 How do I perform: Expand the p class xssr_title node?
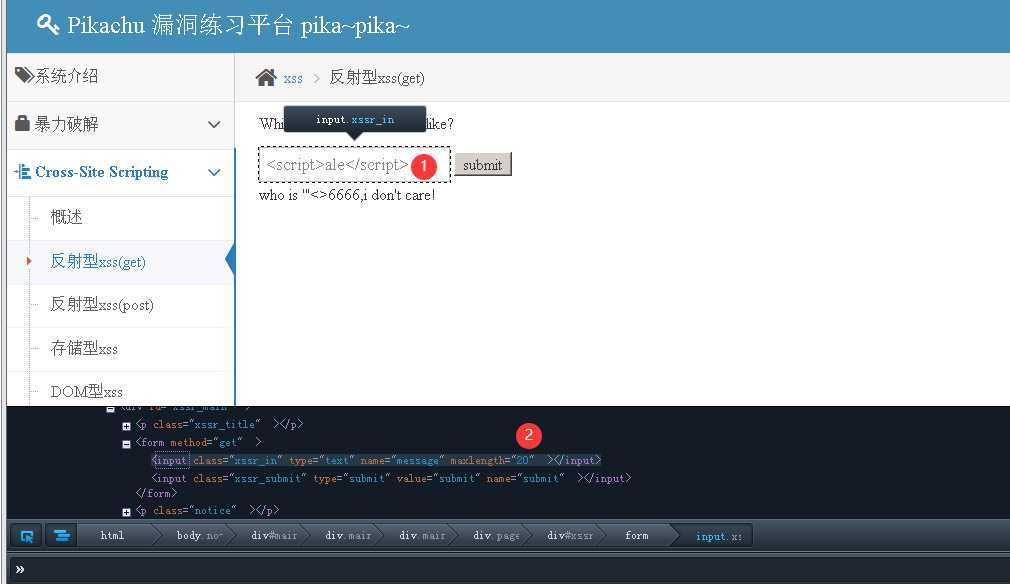(x=126, y=426)
